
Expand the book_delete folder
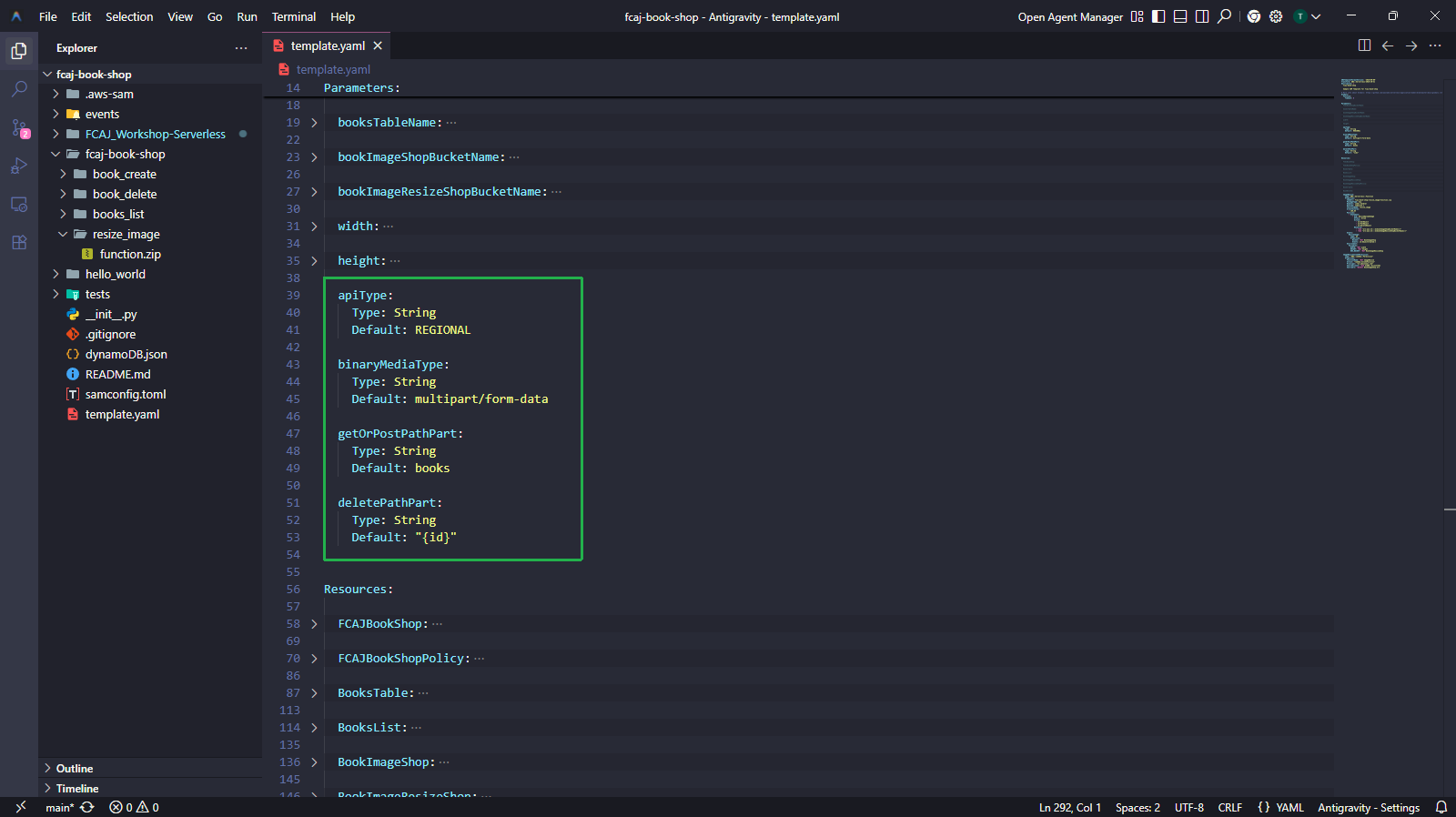[63, 194]
